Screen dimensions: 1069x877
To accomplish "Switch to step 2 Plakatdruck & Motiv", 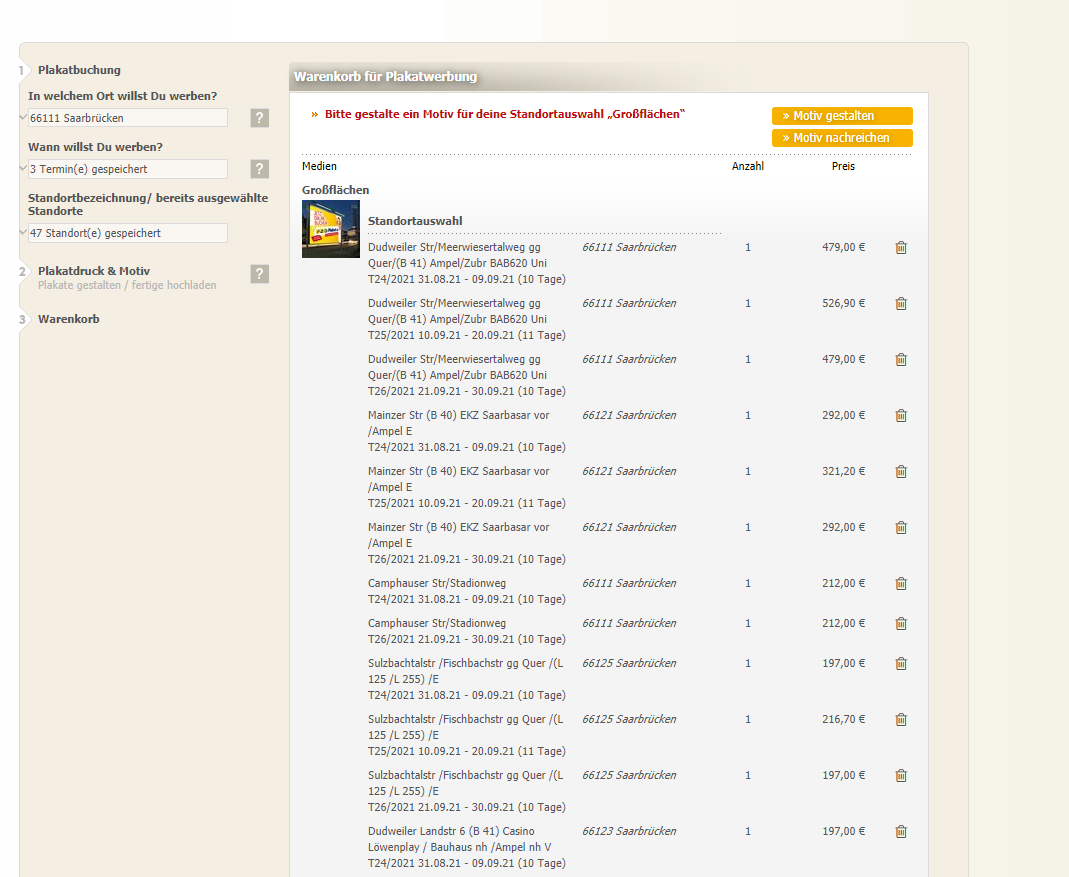I will pos(94,271).
